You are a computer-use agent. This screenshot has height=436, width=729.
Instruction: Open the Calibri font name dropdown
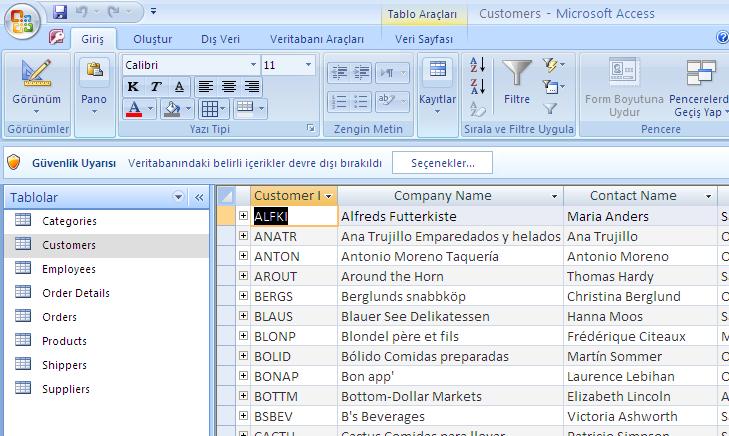253,65
